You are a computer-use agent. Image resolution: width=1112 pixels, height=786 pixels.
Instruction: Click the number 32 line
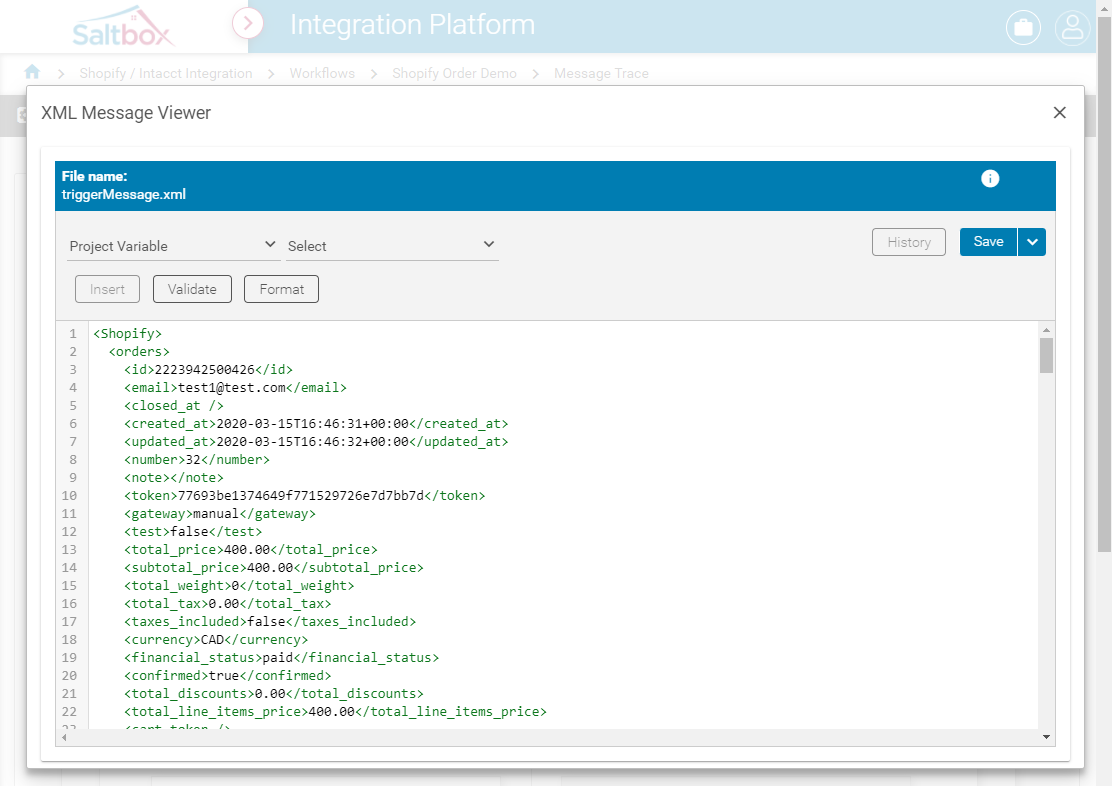[197, 460]
